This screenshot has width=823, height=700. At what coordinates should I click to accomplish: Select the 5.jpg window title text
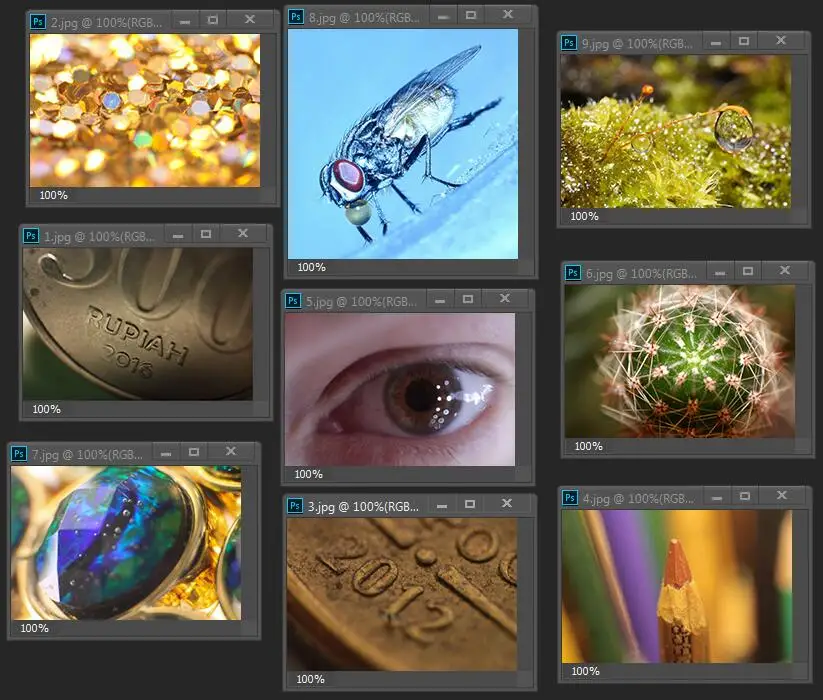click(x=361, y=302)
